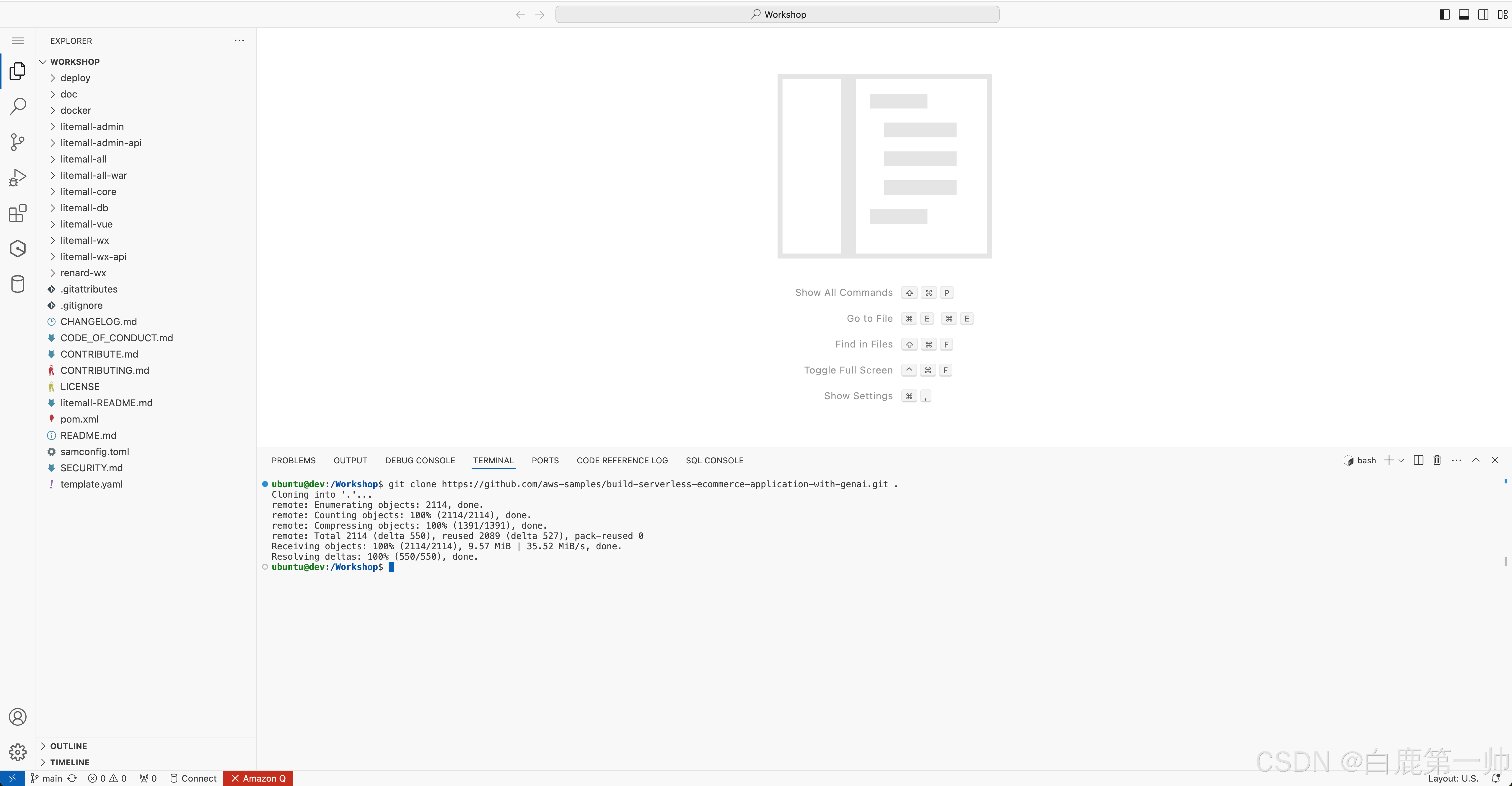Toggle the primary sidebar visibility
1512x786 pixels.
1444,14
